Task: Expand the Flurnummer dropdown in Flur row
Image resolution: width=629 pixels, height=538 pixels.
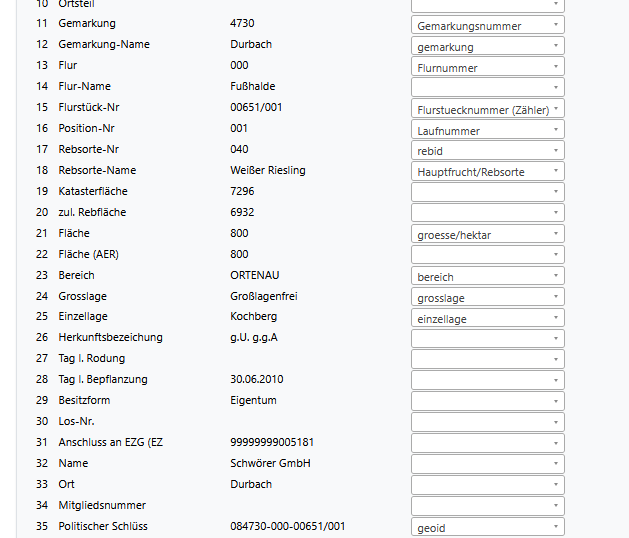Action: 487,67
